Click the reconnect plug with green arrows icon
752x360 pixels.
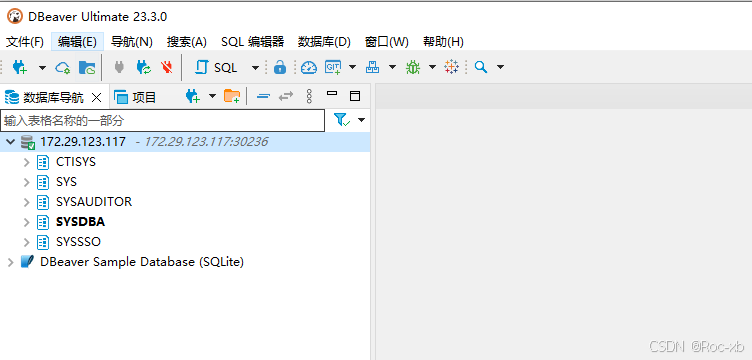[x=143, y=67]
